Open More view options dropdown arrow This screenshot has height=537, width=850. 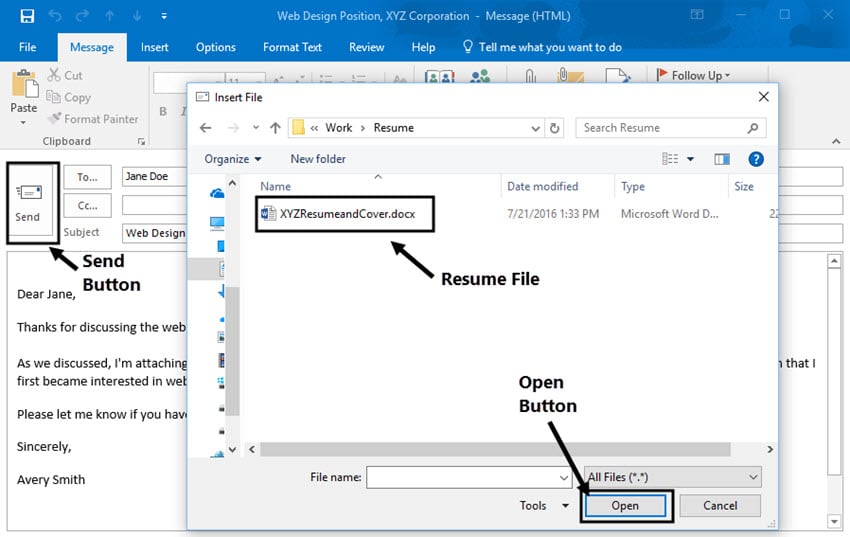pyautogui.click(x=691, y=159)
